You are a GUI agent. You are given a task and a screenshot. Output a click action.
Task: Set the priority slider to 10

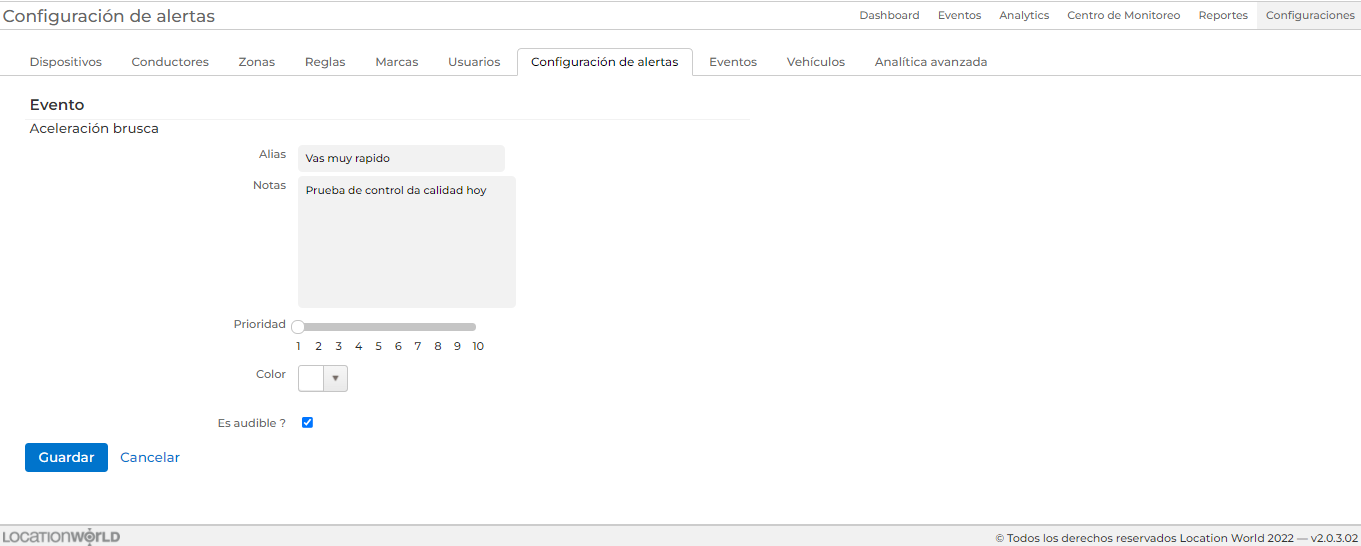click(x=475, y=327)
